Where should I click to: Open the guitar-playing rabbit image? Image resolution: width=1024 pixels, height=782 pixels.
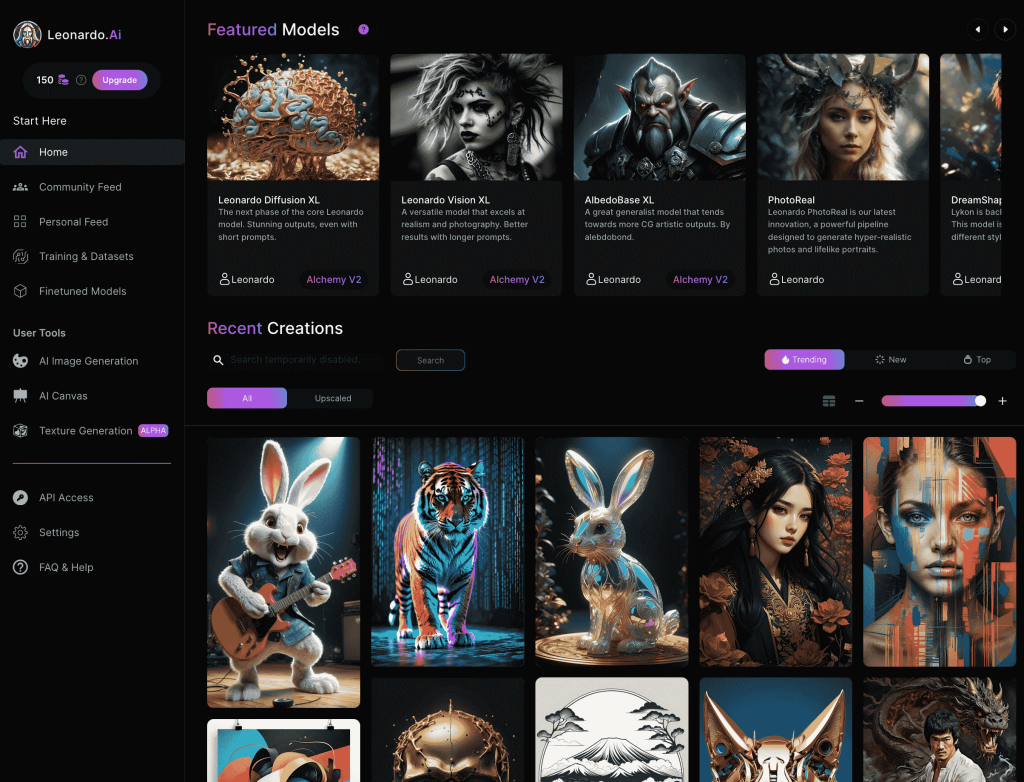tap(283, 572)
